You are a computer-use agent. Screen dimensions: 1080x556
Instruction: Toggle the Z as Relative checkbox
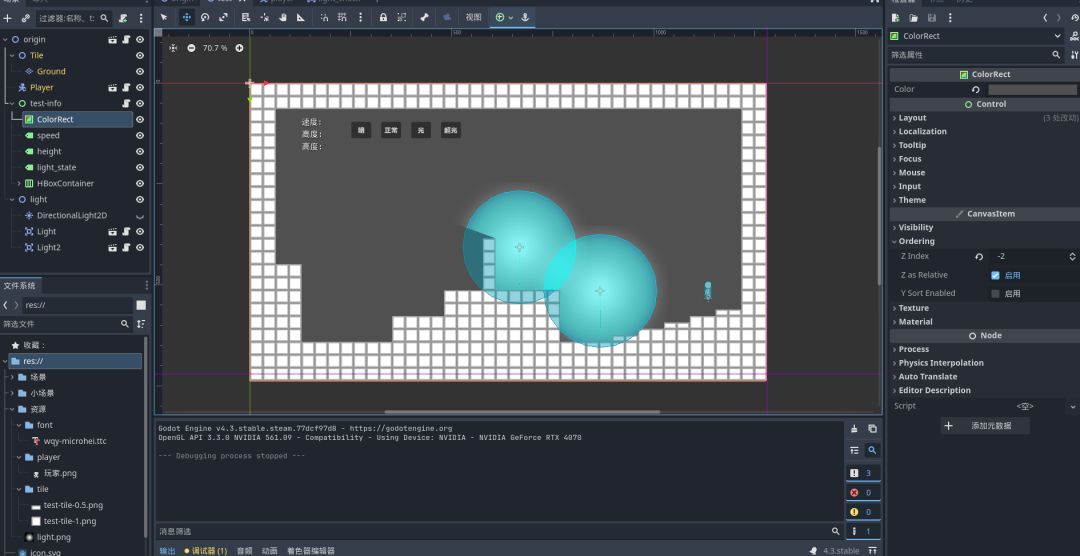(995, 275)
